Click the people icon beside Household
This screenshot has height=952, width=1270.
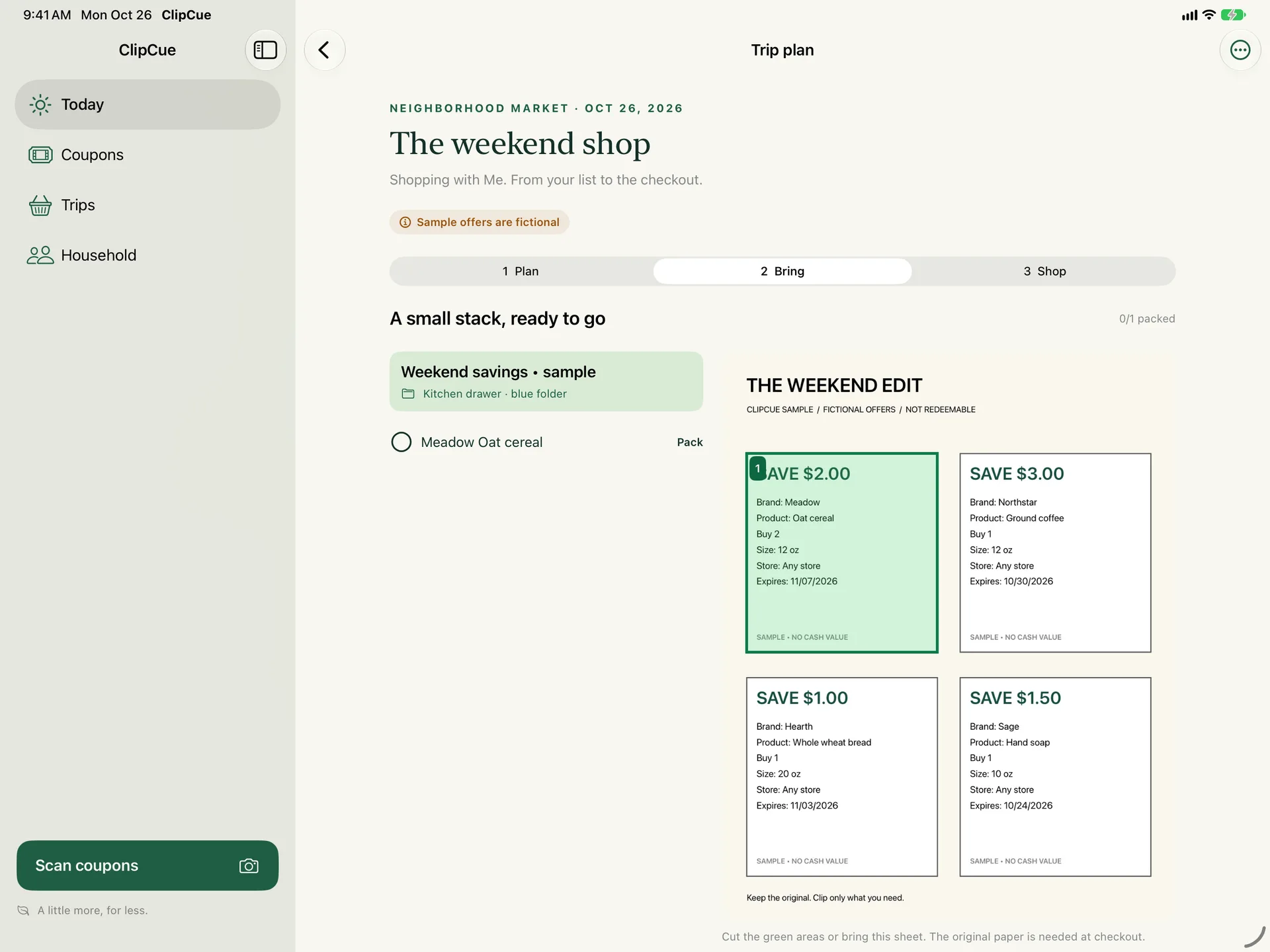[x=40, y=255]
